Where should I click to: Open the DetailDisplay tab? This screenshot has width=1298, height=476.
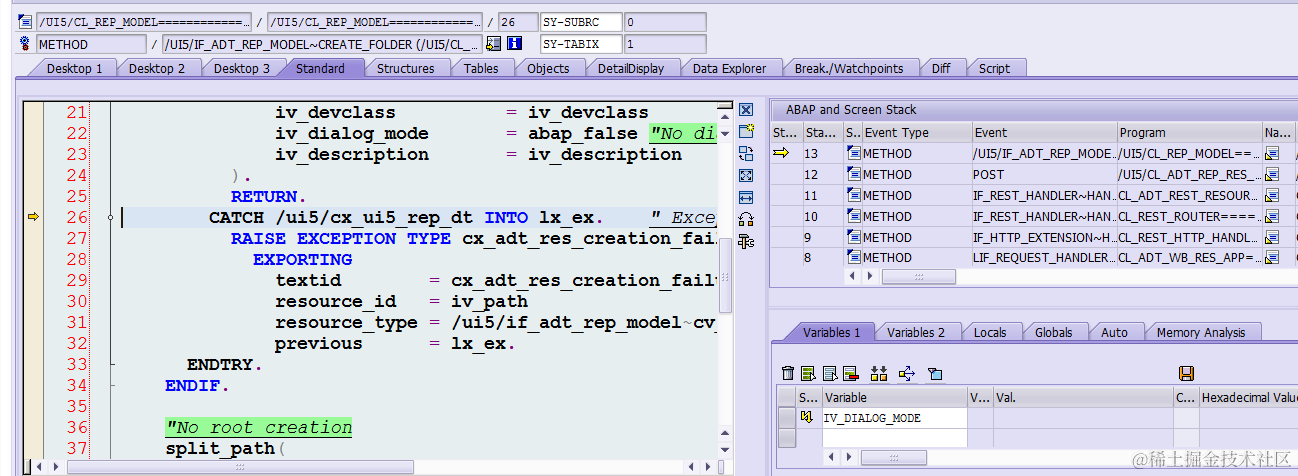tap(631, 68)
